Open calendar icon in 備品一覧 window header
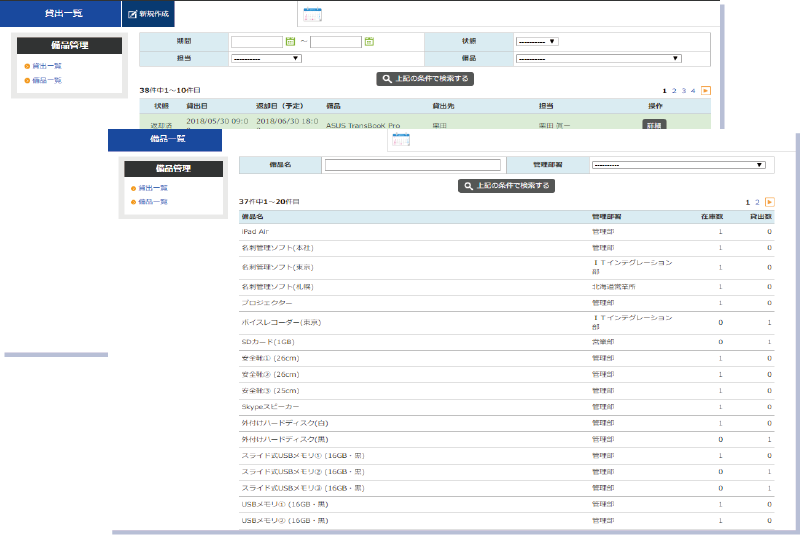This screenshot has width=800, height=535. point(401,139)
